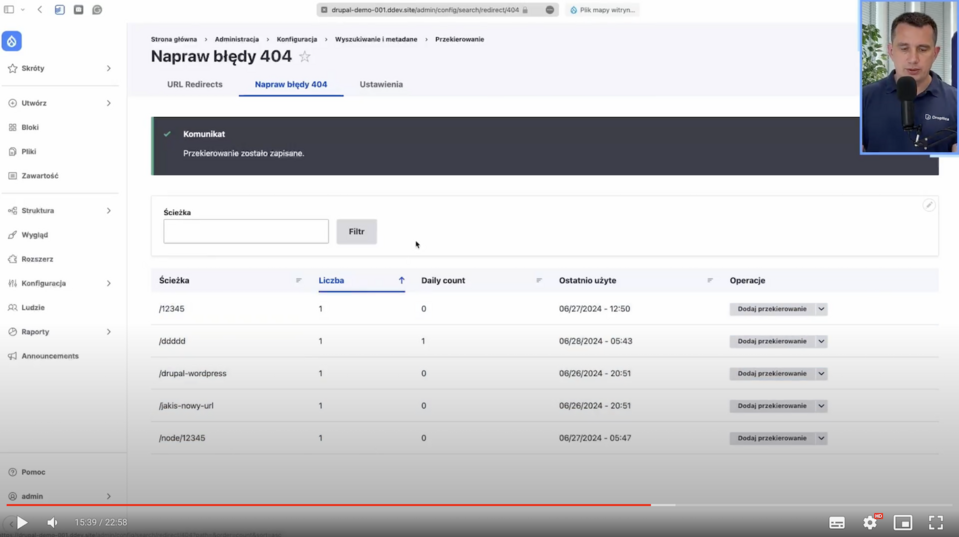
Task: Sort table by Liczba column
Action: tap(331, 281)
